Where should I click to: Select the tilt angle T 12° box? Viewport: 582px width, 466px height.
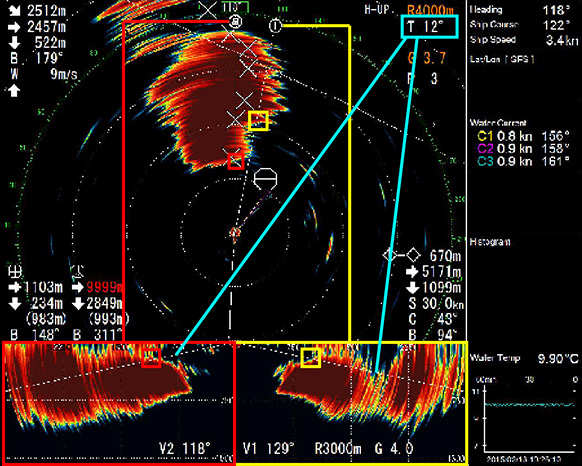pos(429,27)
